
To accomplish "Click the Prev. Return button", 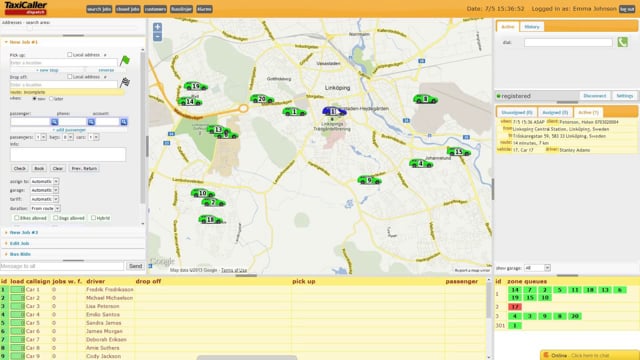I will click(x=84, y=168).
